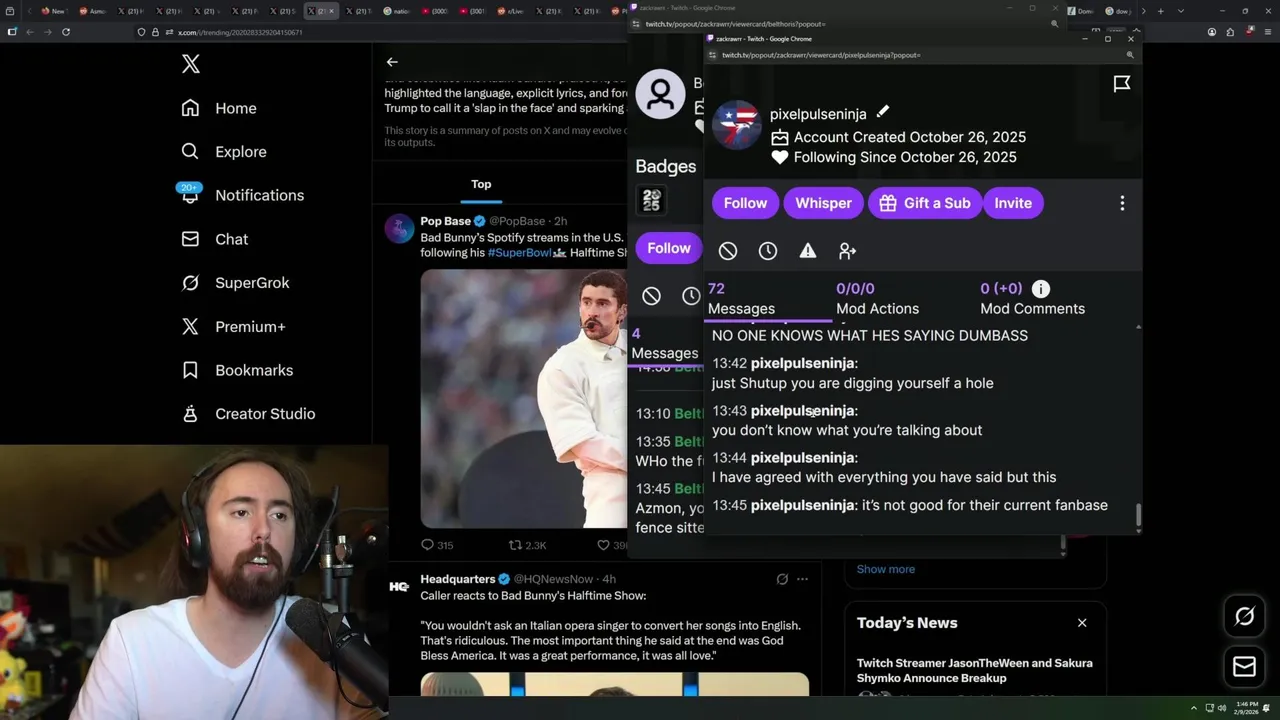Click the Mod Comments info icon
The image size is (1280, 720).
[x=1041, y=289]
